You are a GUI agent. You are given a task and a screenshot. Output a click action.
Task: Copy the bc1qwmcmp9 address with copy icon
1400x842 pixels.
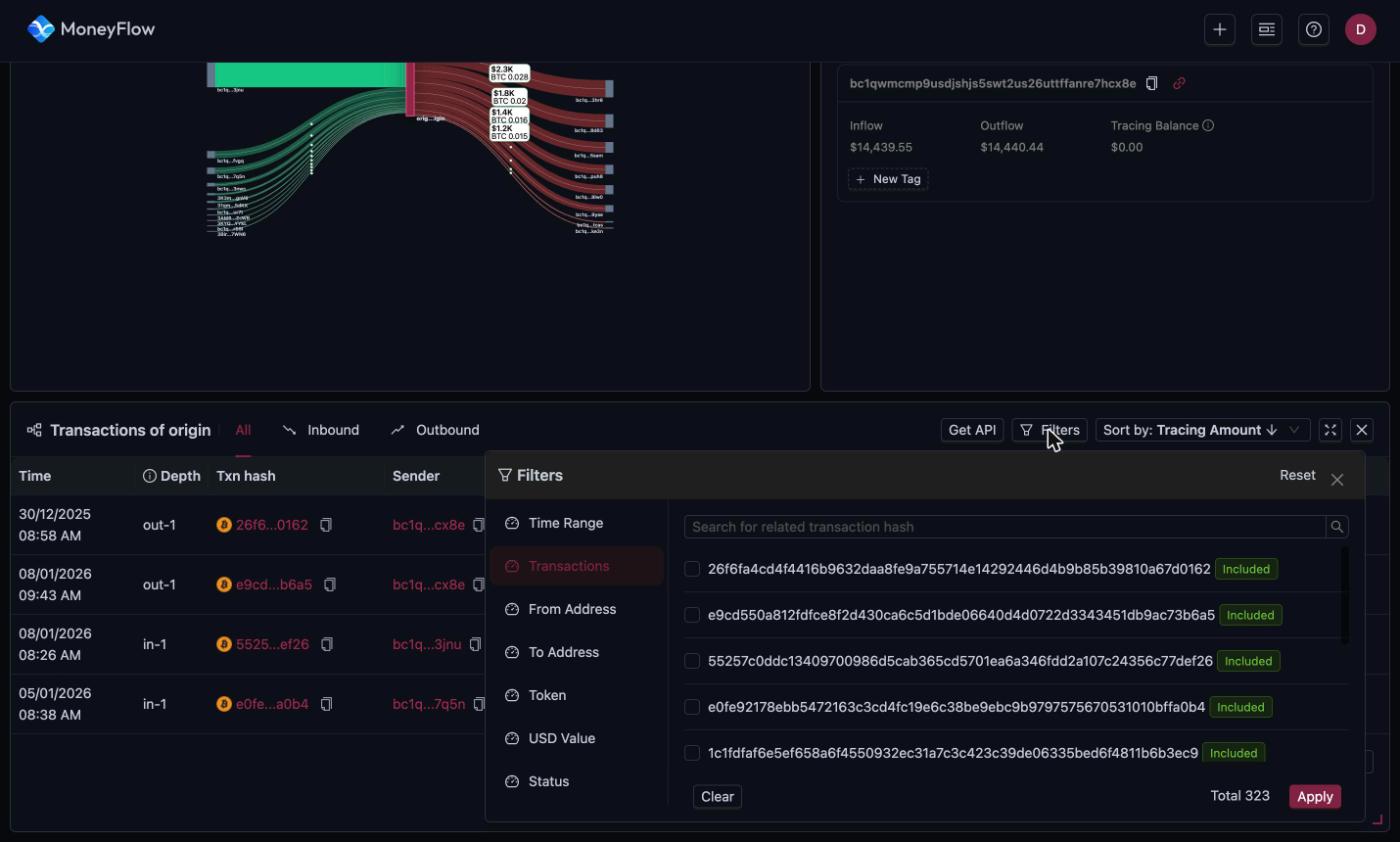click(1152, 84)
